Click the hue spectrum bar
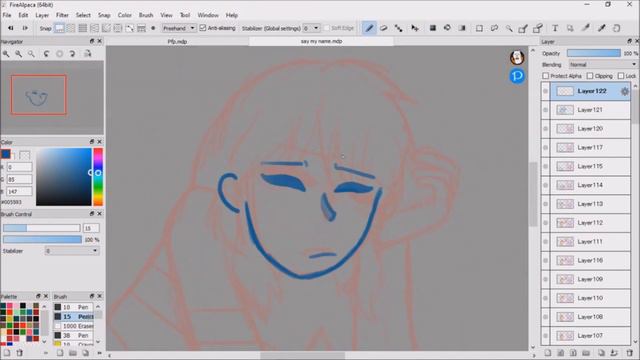Image resolution: width=640 pixels, height=360 pixels. (x=98, y=177)
